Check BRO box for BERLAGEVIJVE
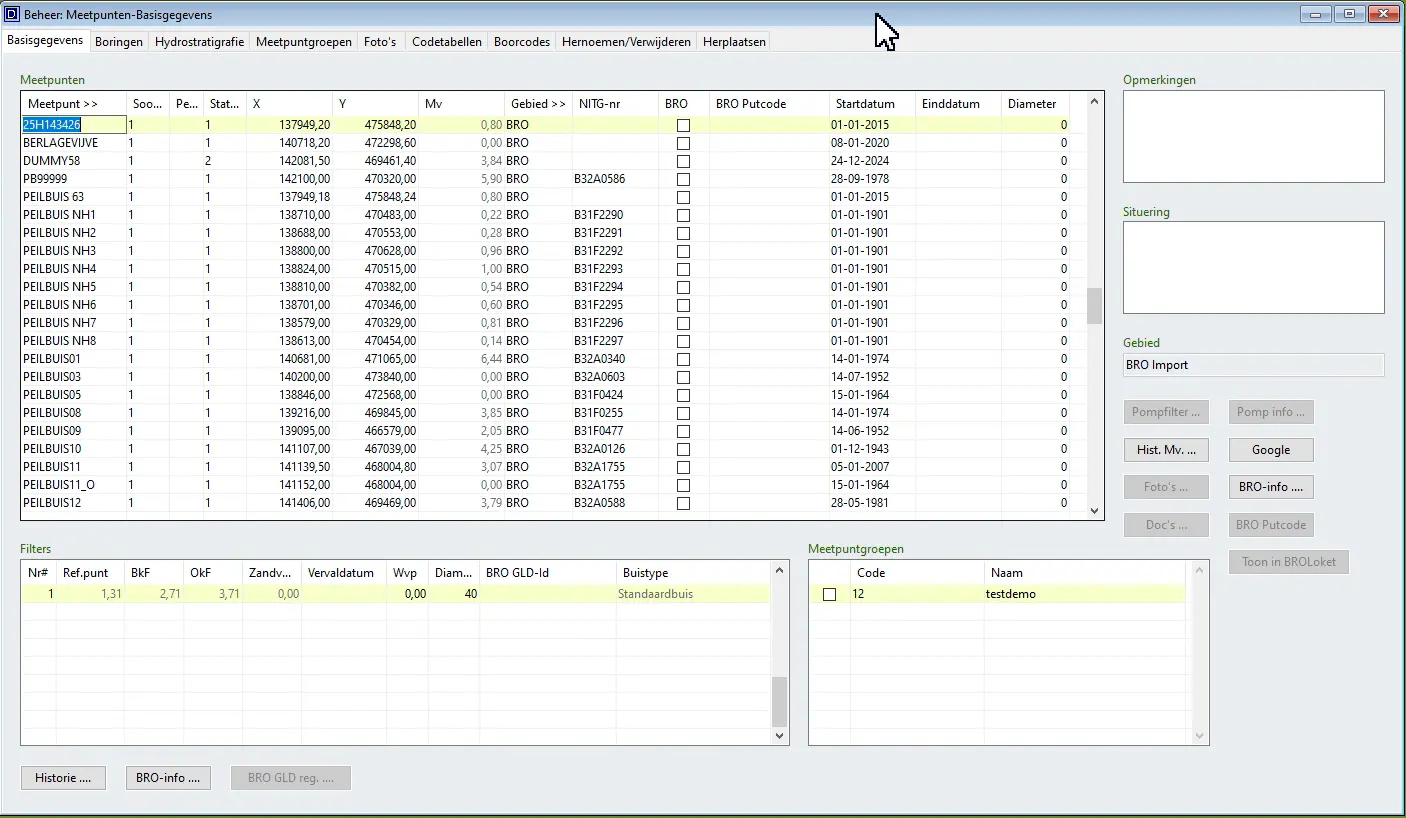Image resolution: width=1406 pixels, height=818 pixels. tap(683, 143)
